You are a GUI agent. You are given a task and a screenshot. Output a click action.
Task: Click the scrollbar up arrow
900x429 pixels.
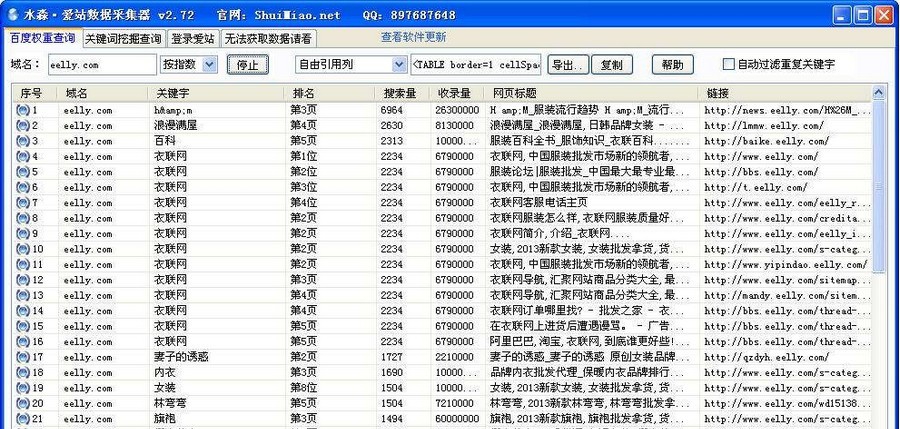[878, 92]
